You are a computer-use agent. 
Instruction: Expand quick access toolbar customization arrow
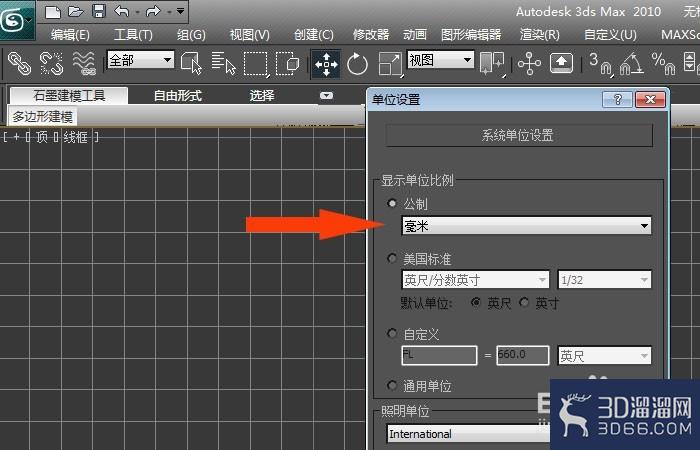click(180, 11)
